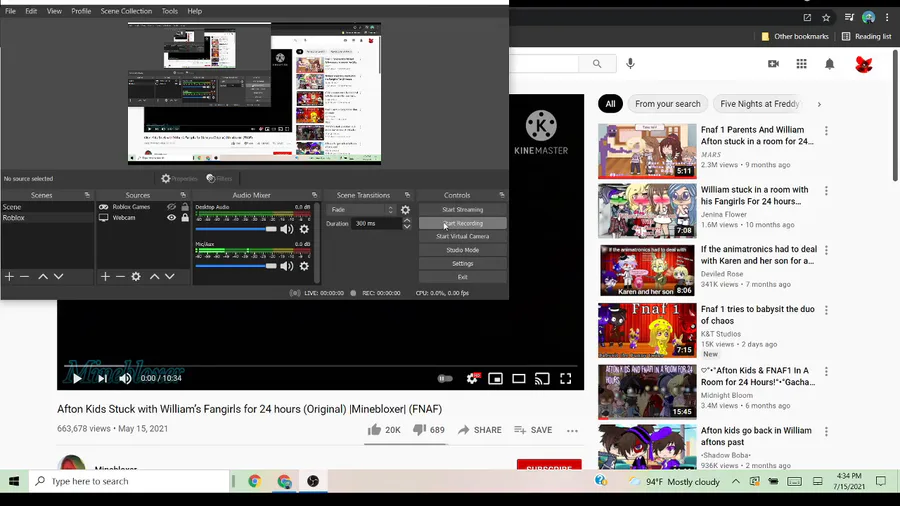Search with voice microphone on YouTube
The height and width of the screenshot is (506, 900).
coord(630,64)
